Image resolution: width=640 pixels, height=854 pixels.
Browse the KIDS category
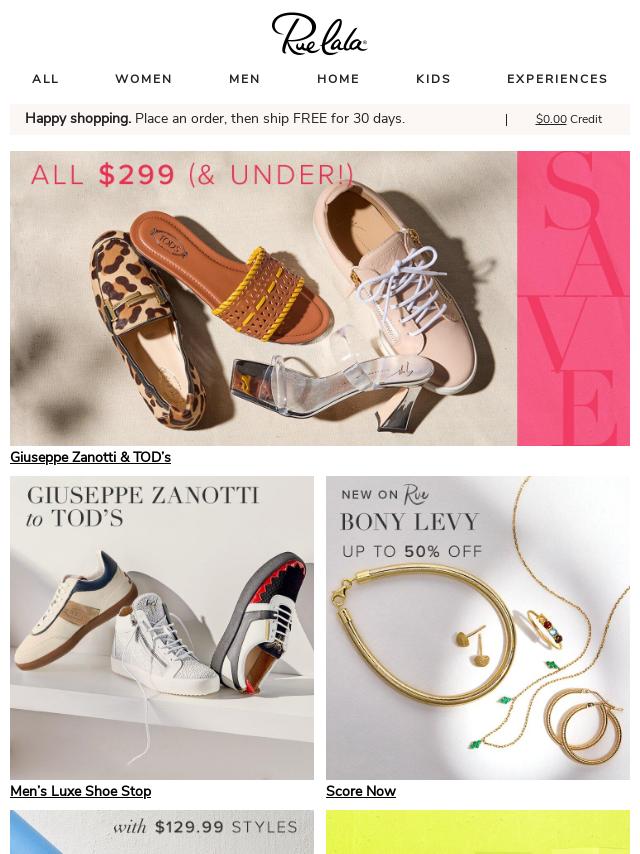pos(433,79)
